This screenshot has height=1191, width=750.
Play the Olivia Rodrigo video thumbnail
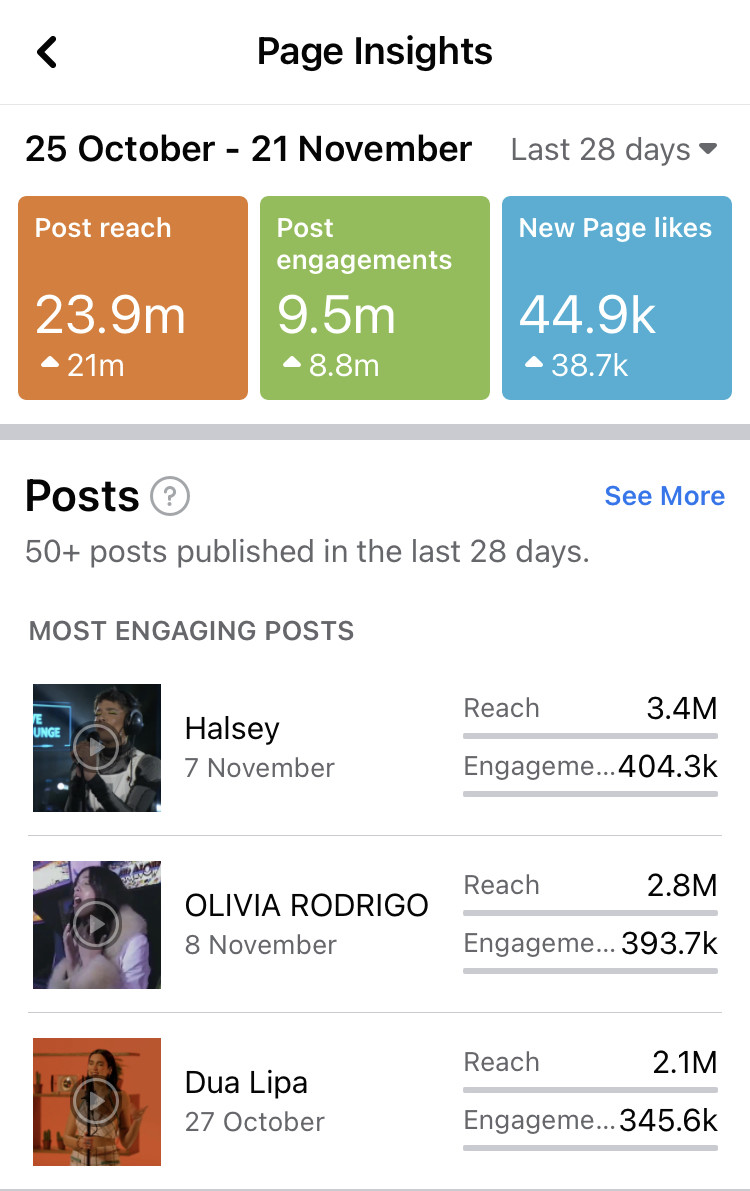pyautogui.click(x=97, y=925)
